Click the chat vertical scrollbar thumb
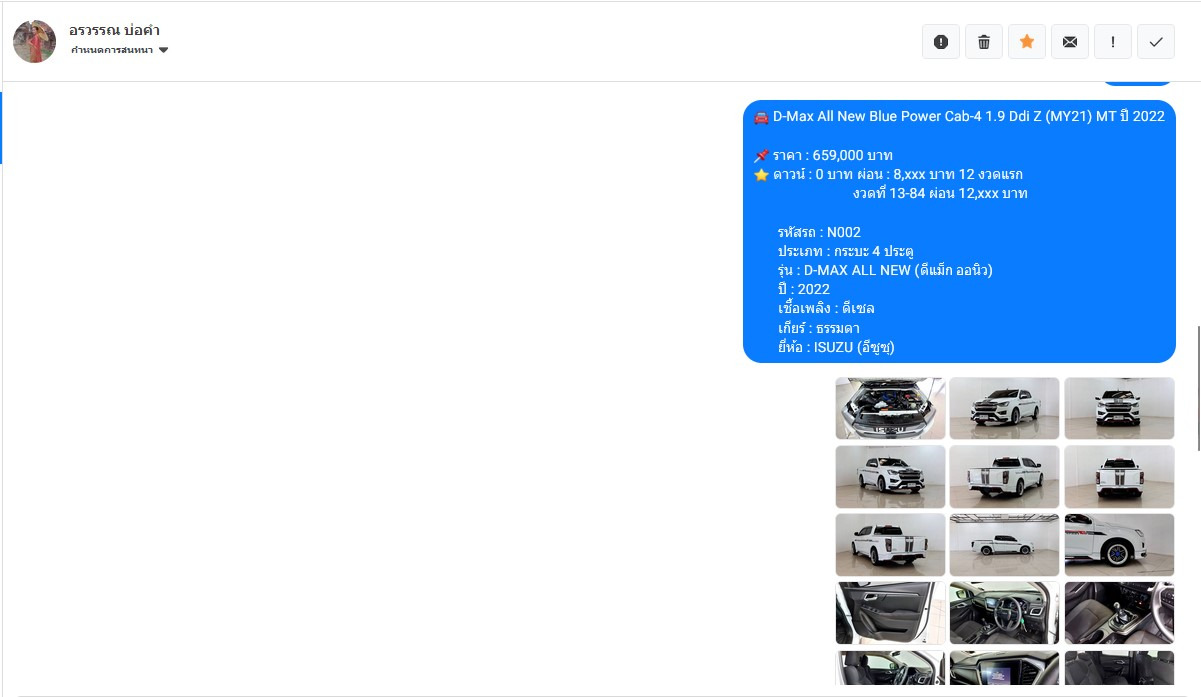Image resolution: width=1201 pixels, height=697 pixels. [x=1197, y=387]
